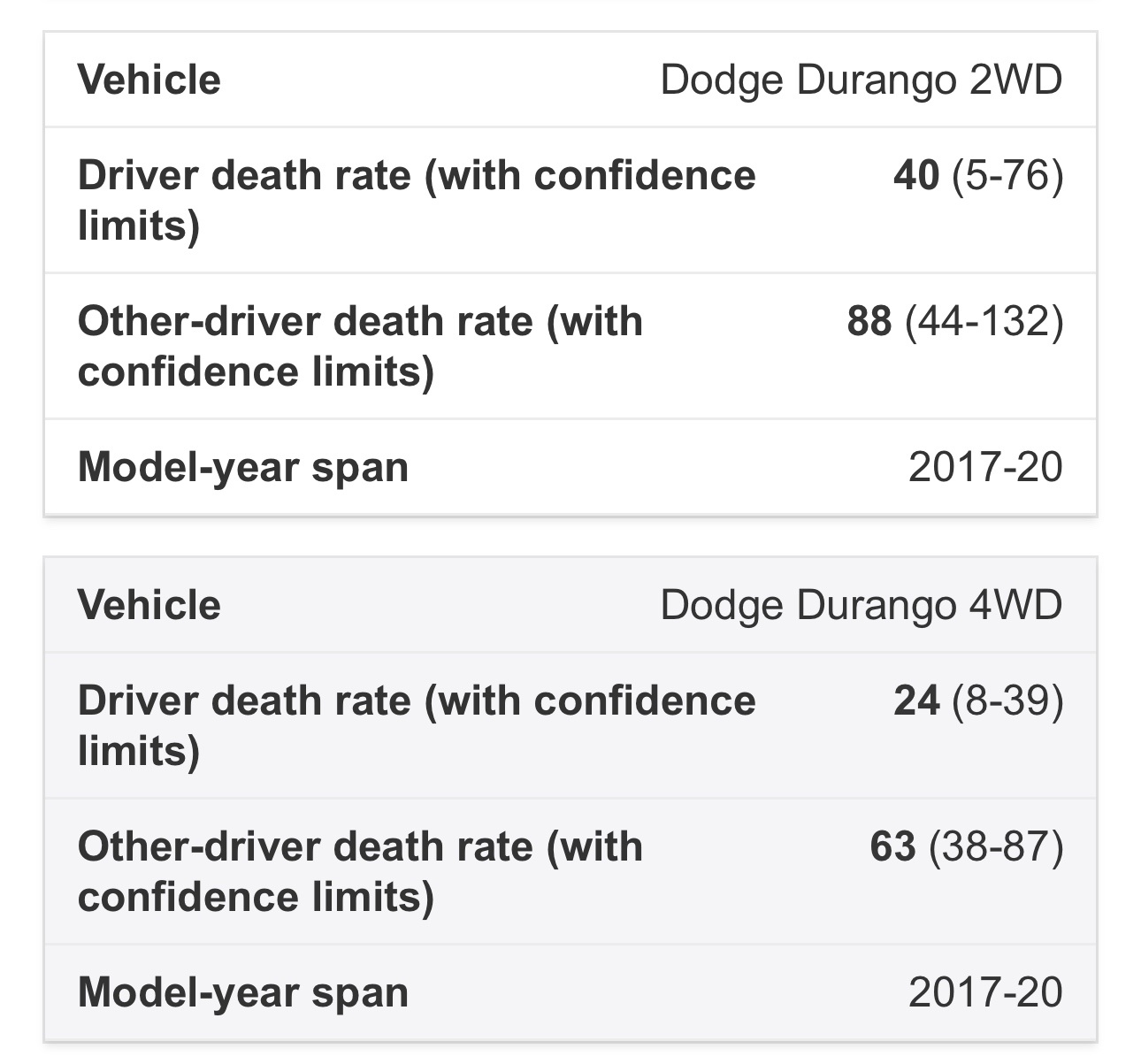Click Driver death rate label in 4WD table
This screenshot has height=1064, width=1141.
(x=416, y=725)
